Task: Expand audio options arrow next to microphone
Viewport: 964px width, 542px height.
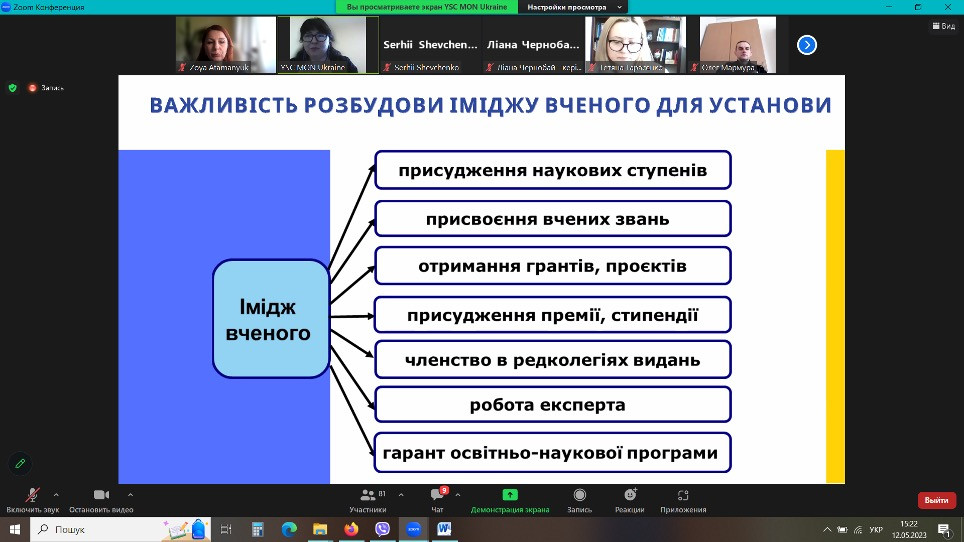Action: (56, 494)
